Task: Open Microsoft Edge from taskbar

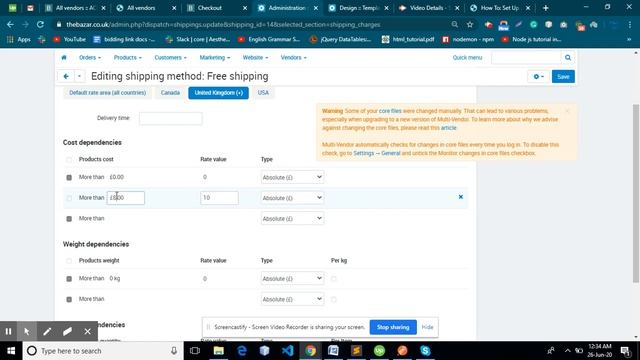Action: point(242,351)
